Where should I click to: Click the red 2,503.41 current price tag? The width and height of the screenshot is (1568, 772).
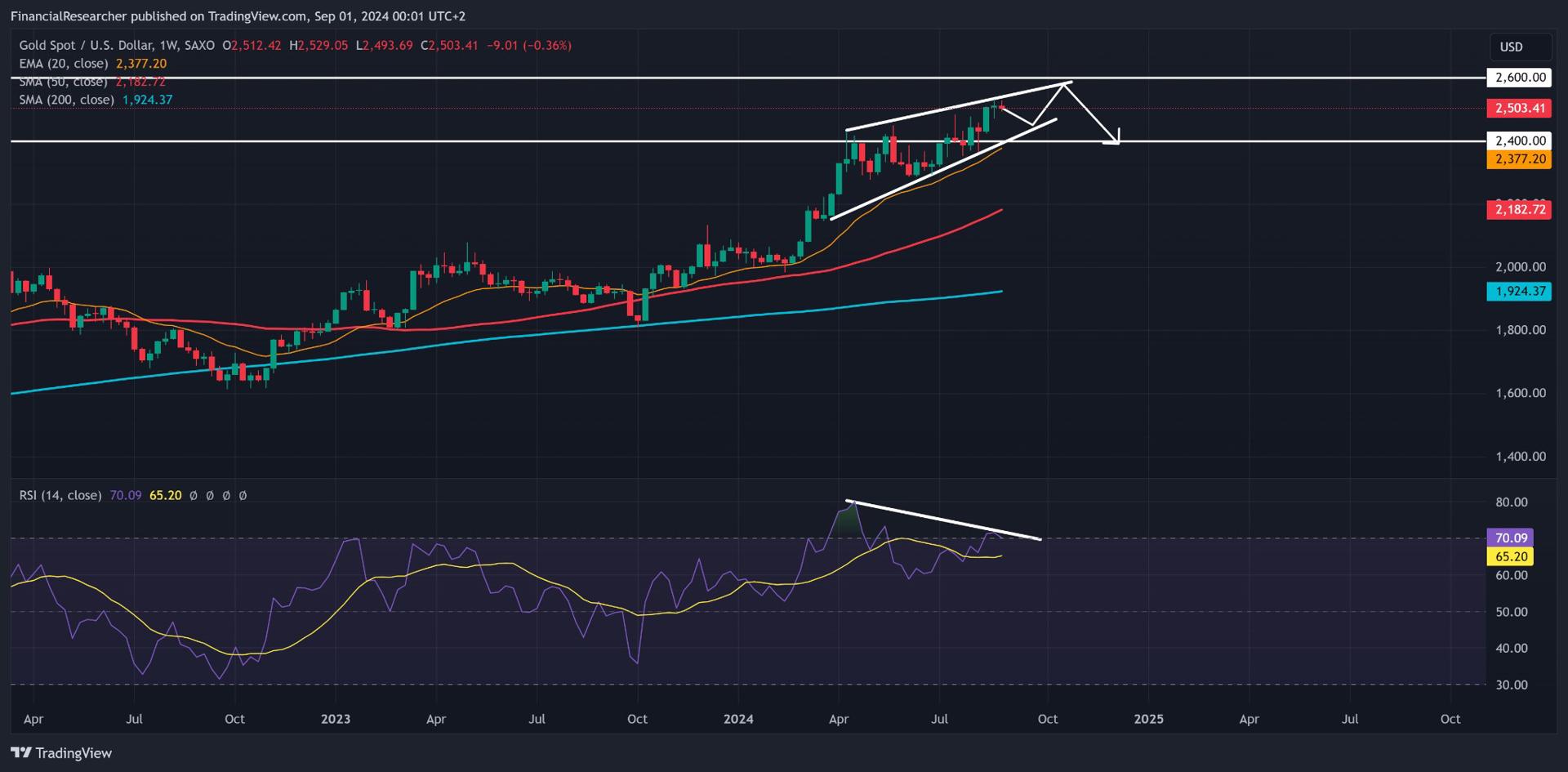[x=1520, y=107]
